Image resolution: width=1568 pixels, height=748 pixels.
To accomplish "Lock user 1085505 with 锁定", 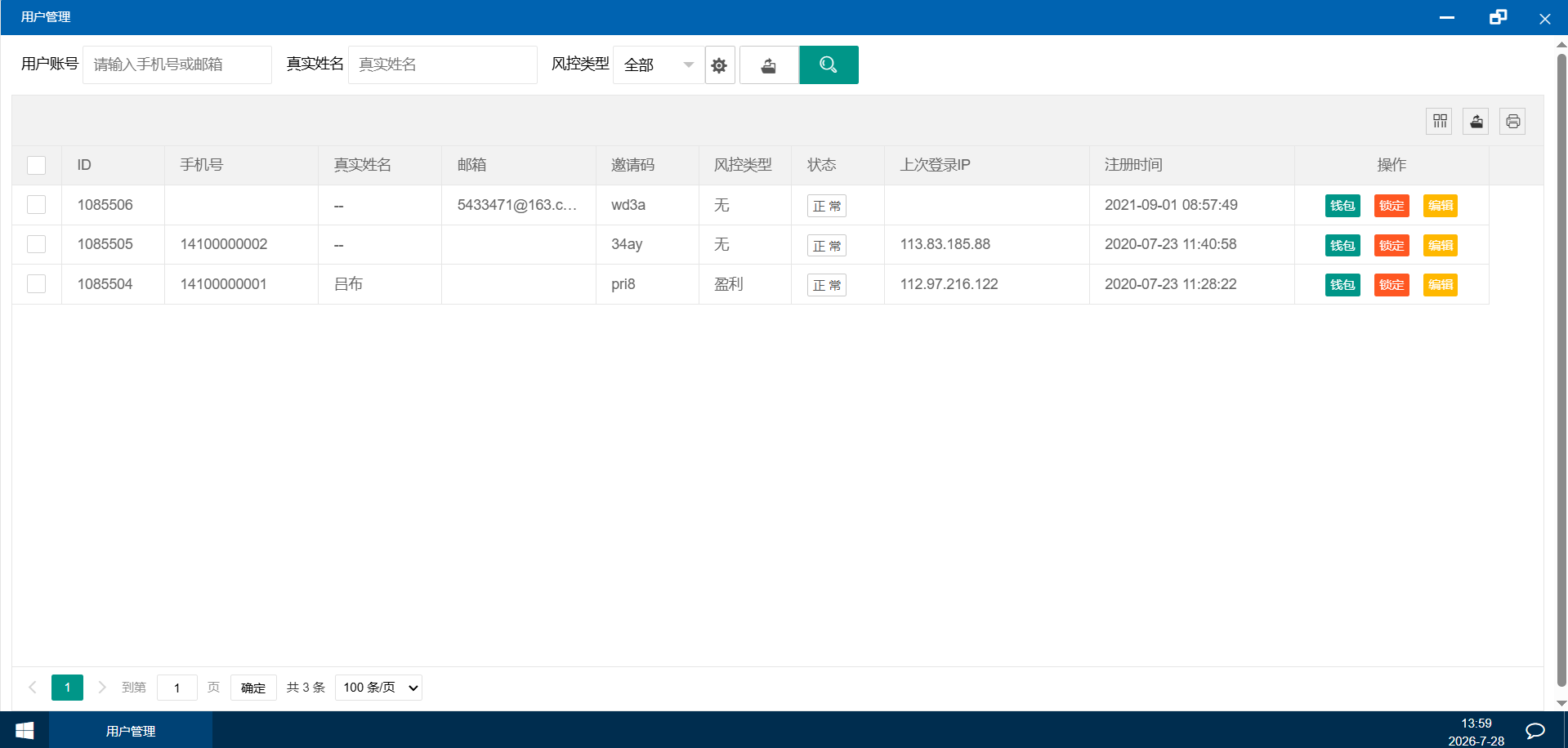I will (x=1392, y=245).
